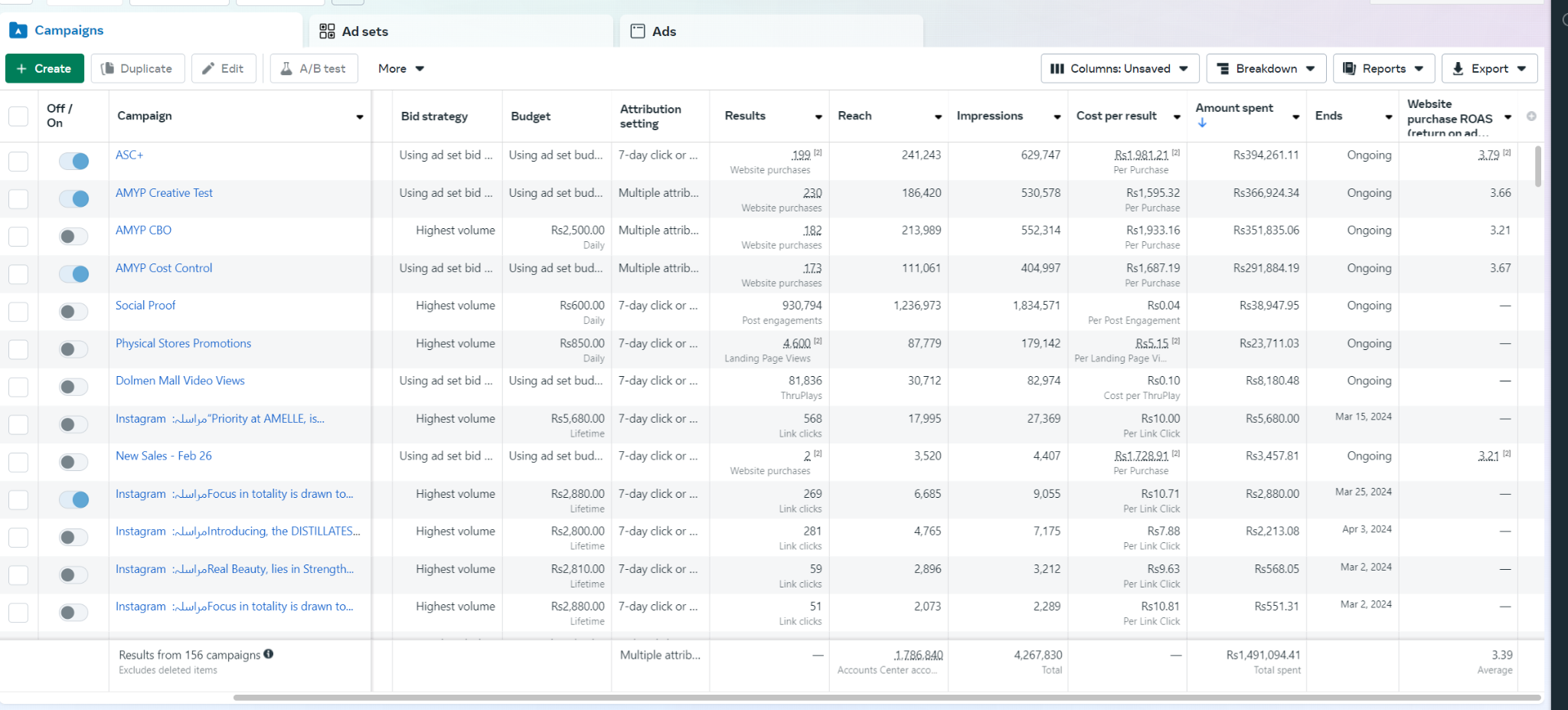This screenshot has height=710, width=1568.
Task: Click the Mar 15, 2024 end date
Action: point(1364,417)
